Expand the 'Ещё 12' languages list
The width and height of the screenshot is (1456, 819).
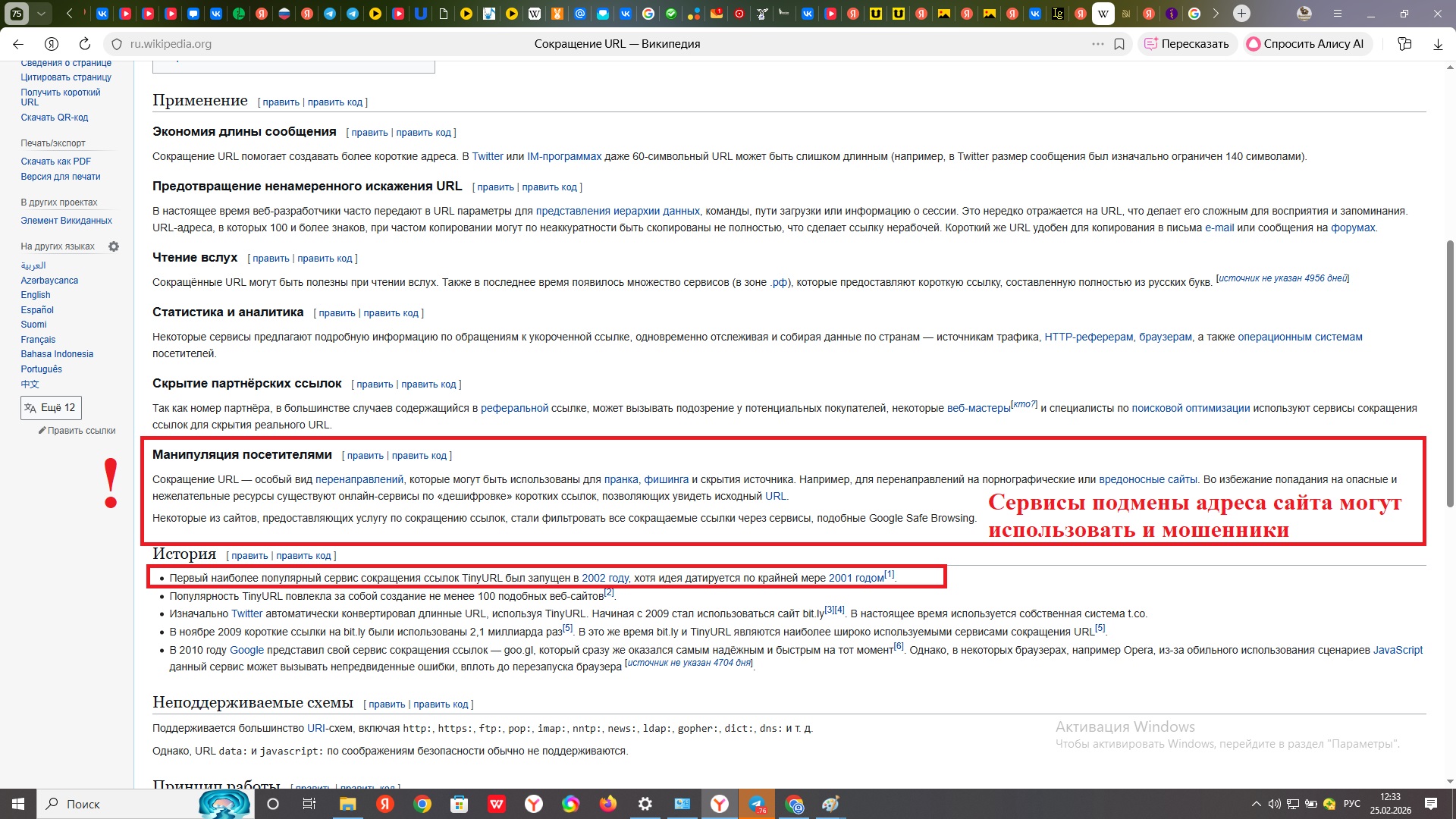pos(51,408)
